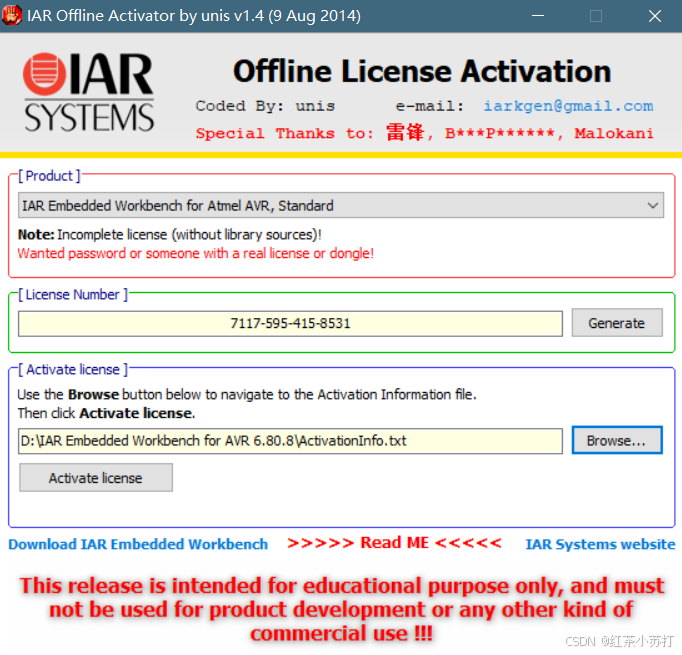Click the Browse... button
The height and width of the screenshot is (655, 682).
pos(617,440)
